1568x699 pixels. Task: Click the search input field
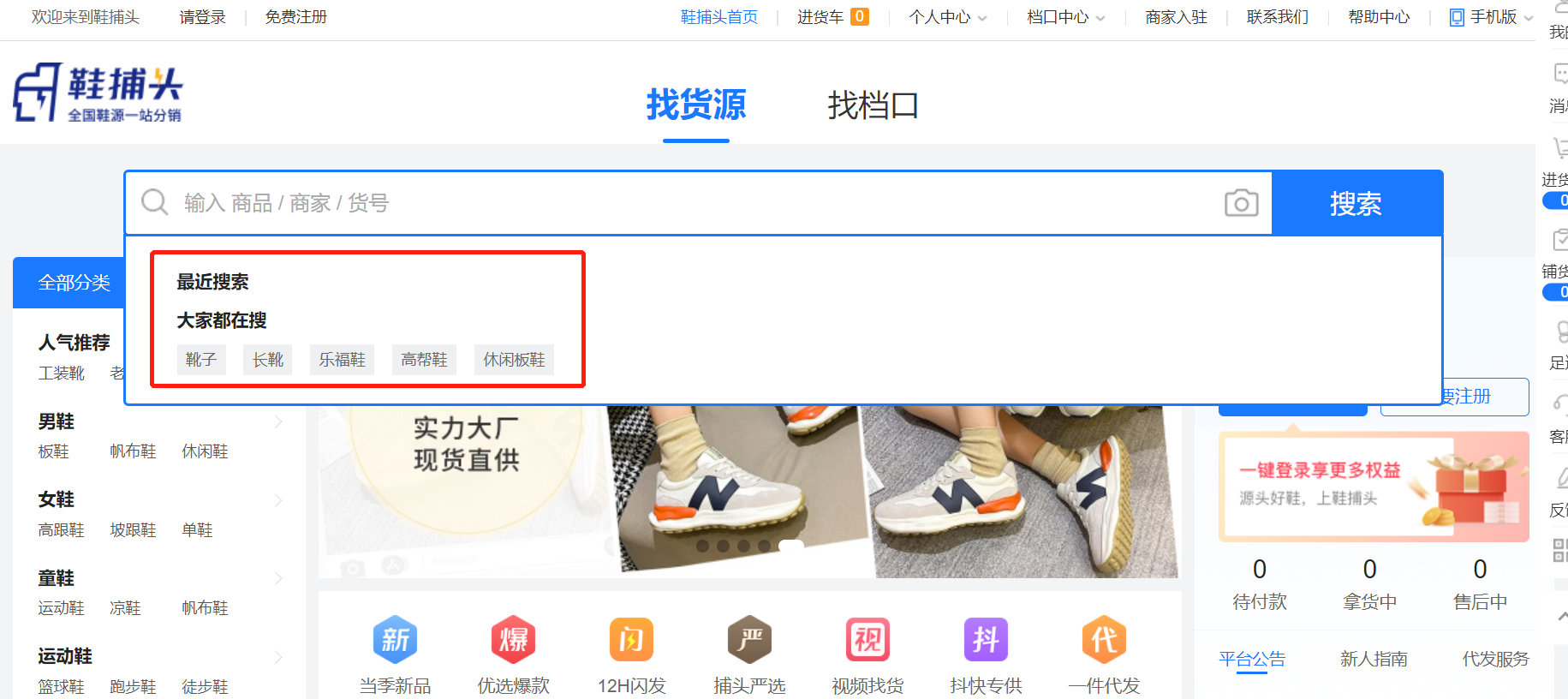[685, 203]
